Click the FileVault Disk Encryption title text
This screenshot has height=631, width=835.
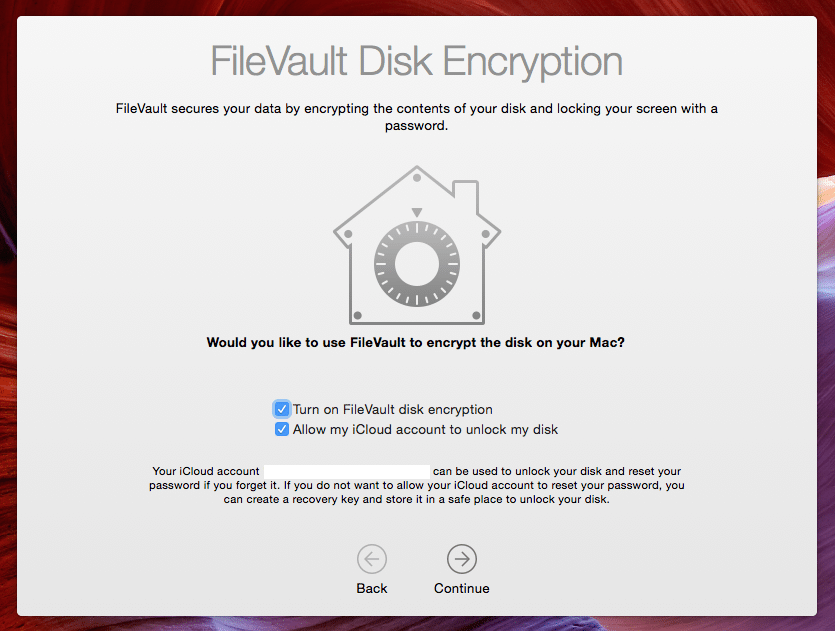pyautogui.click(x=417, y=62)
